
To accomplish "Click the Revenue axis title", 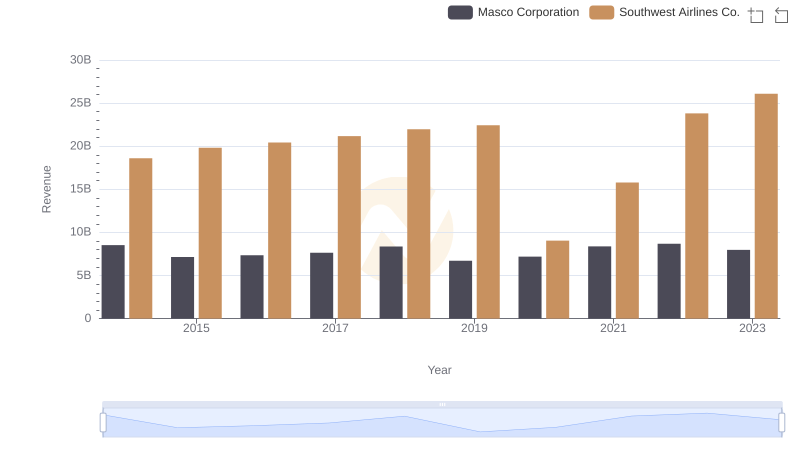I will tap(46, 189).
